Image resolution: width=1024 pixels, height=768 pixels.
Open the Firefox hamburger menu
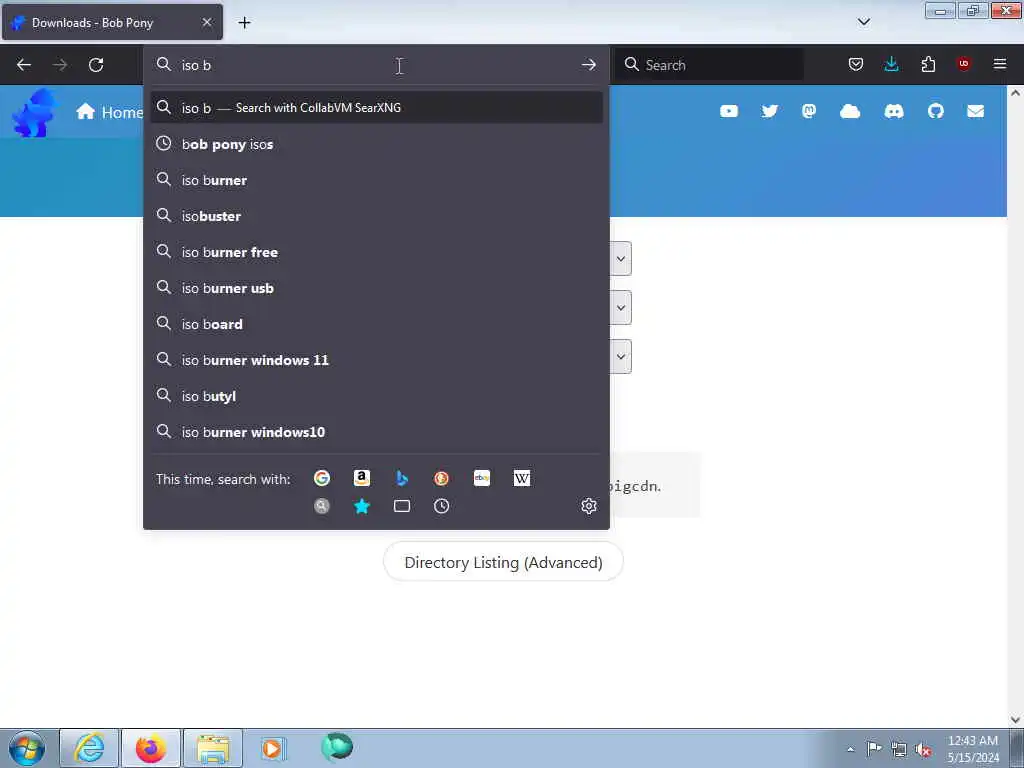click(x=1000, y=64)
